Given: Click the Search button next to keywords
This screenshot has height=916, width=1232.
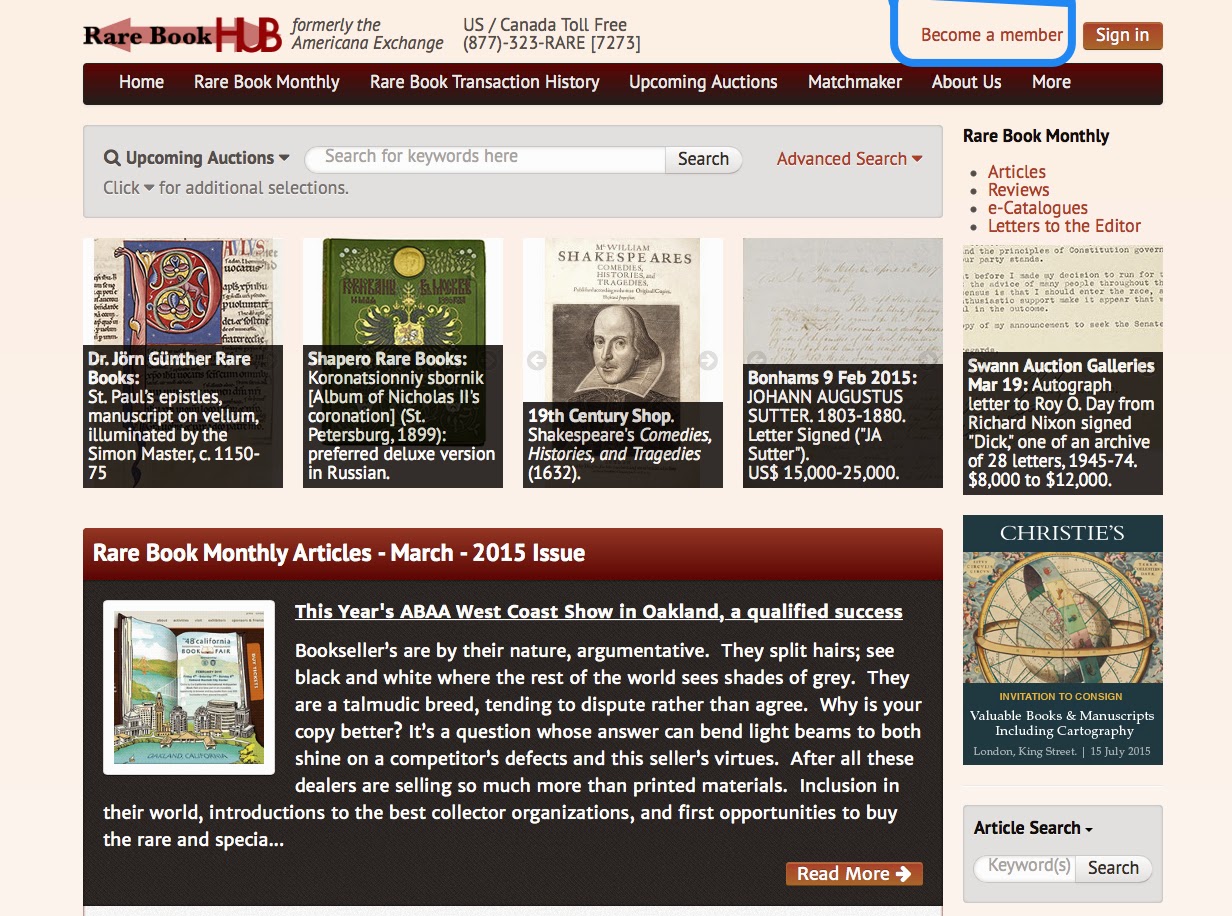Looking at the screenshot, I should pos(703,159).
